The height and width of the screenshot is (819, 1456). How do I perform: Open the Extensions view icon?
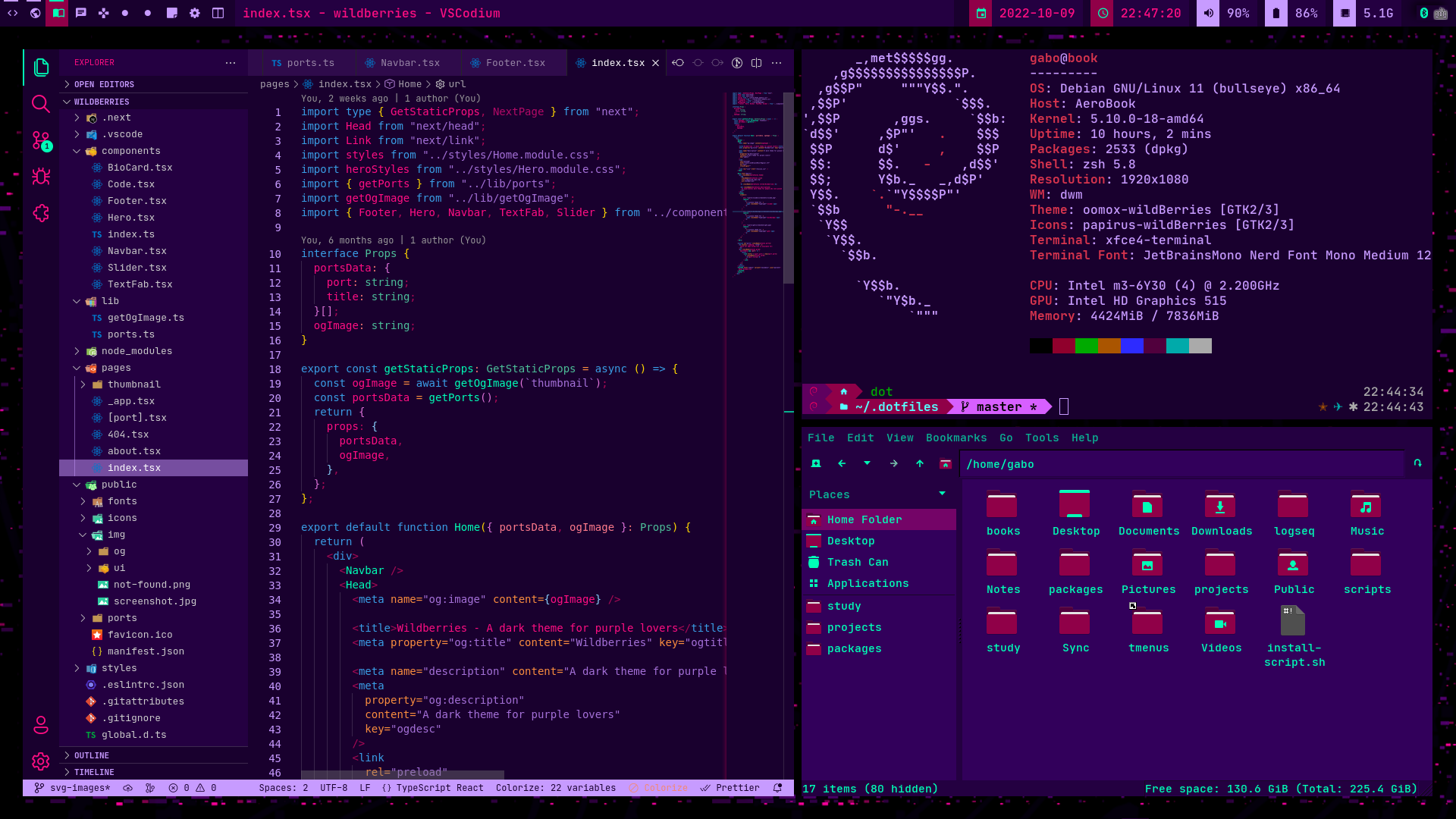point(41,213)
